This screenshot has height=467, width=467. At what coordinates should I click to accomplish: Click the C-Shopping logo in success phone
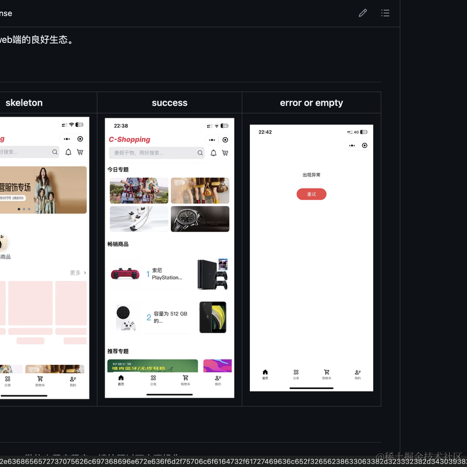point(129,139)
